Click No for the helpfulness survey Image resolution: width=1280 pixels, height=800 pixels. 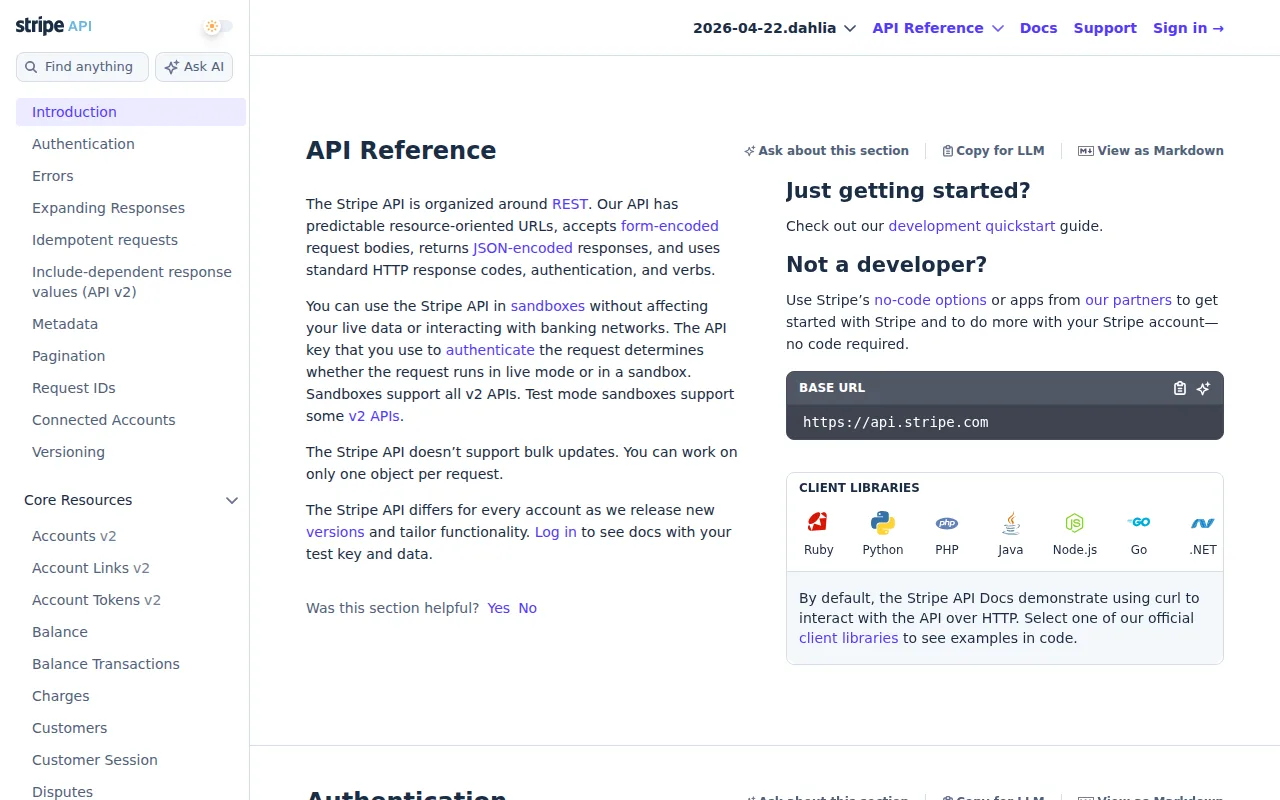tap(527, 607)
